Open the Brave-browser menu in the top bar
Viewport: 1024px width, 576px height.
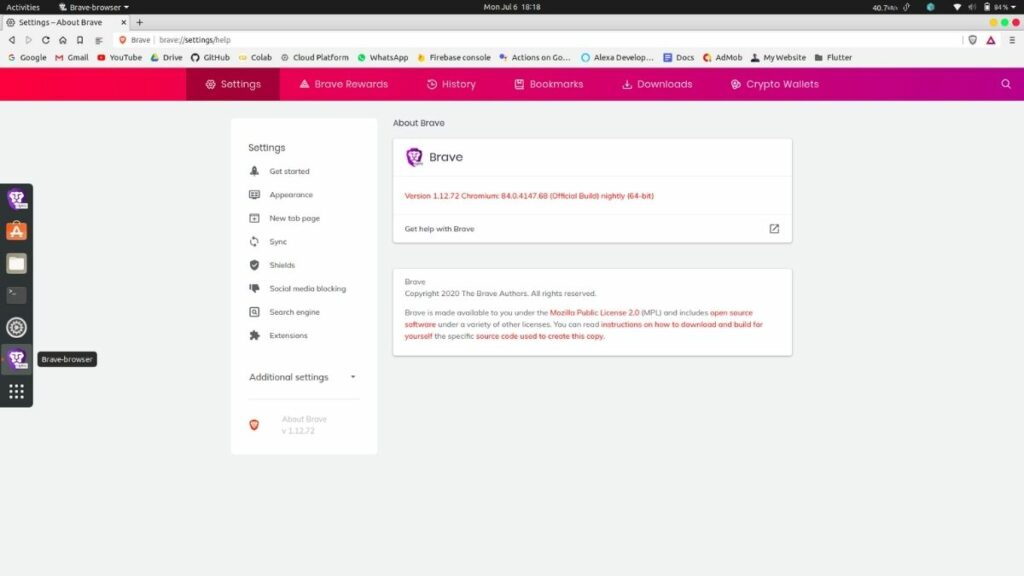coord(92,6)
